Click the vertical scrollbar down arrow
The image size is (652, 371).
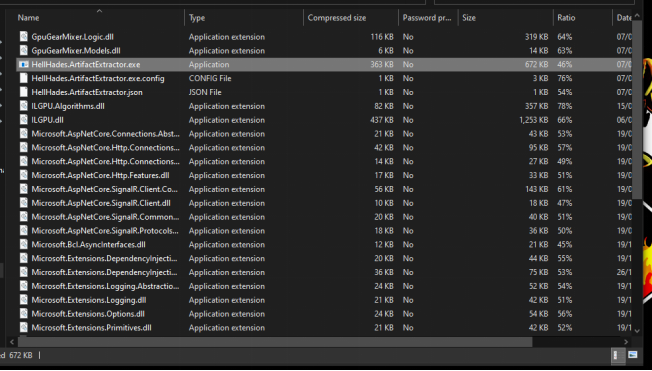[637, 331]
